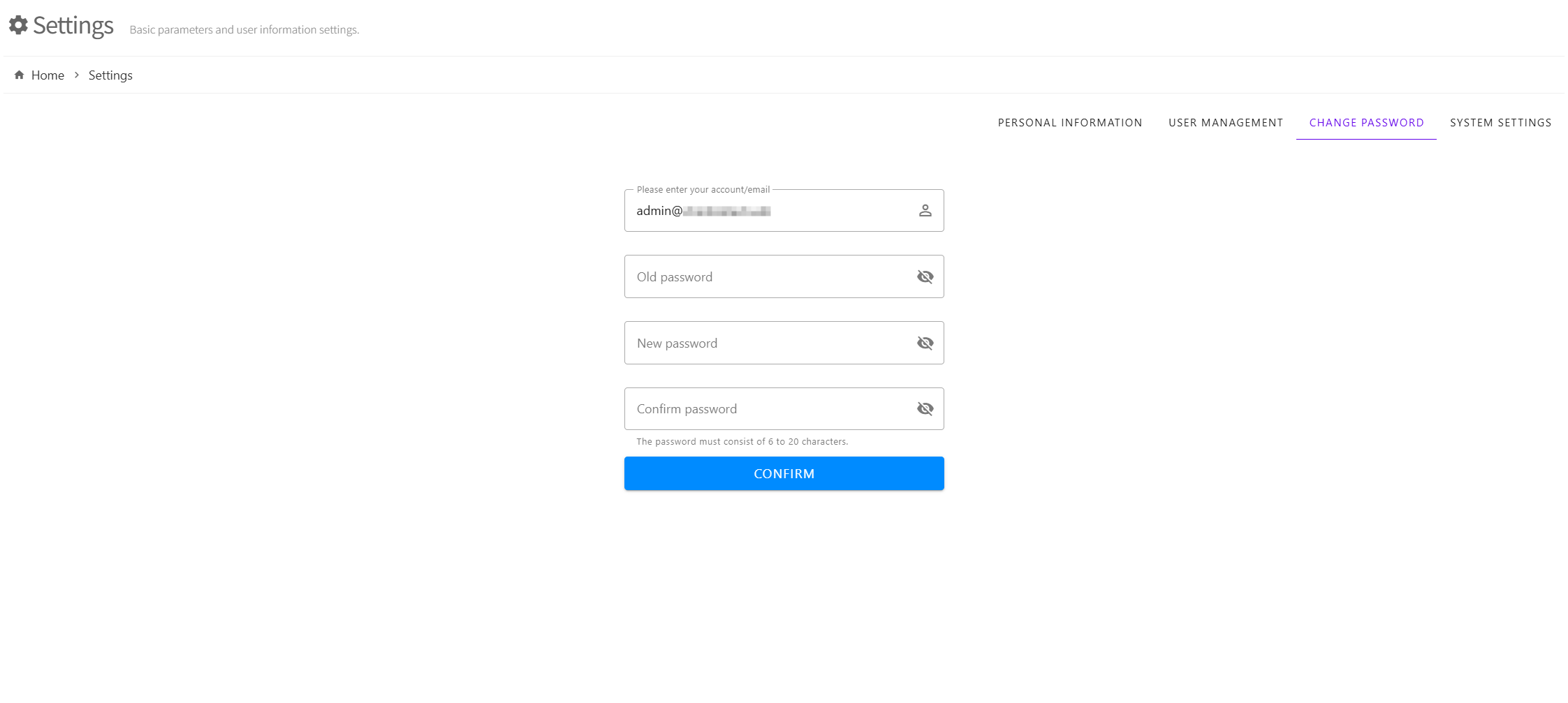Screen dimensions: 1568x703
Task: Click the Settings page title text
Action: 73,26
